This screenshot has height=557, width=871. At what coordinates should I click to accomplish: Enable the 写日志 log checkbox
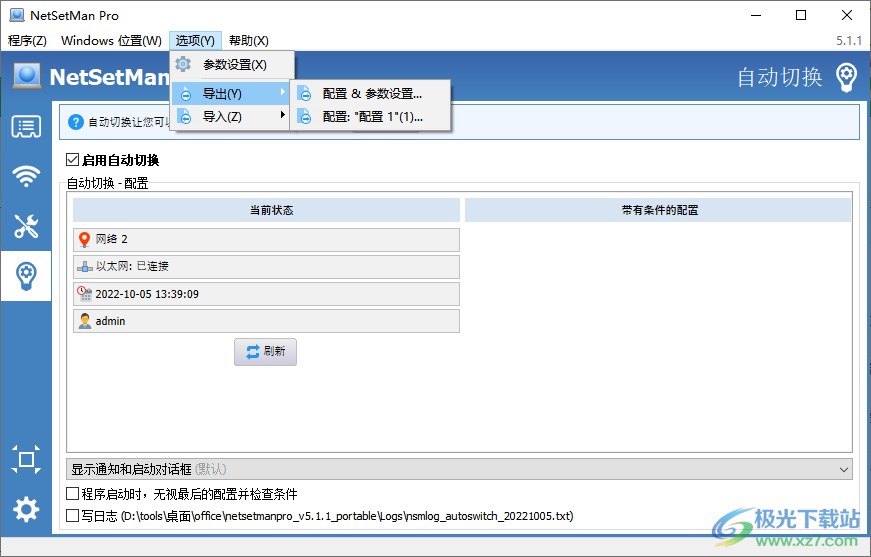(72, 516)
